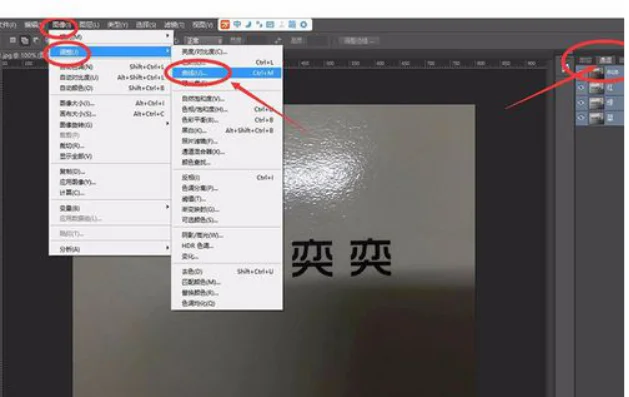Choose 自动对比度(U) from the Image menu
This screenshot has height=397, width=629.
(x=111, y=77)
